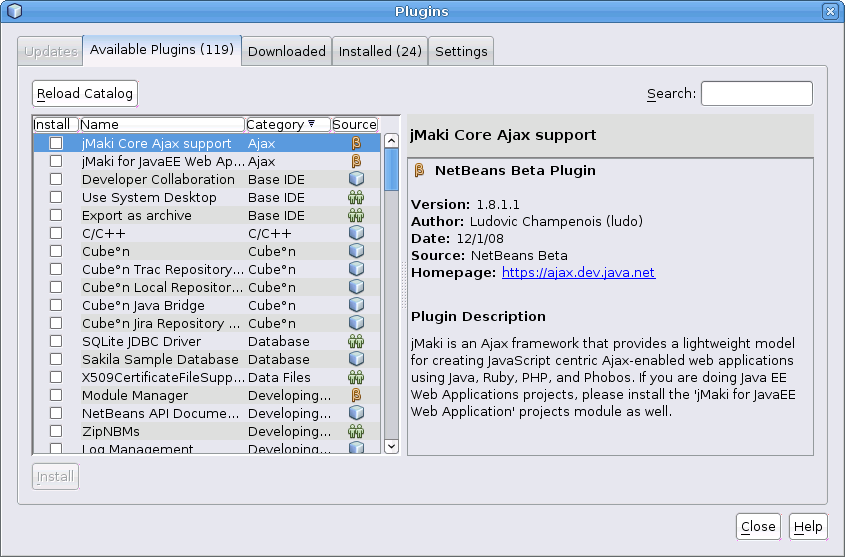Switch to the Downloaded tab

point(287,51)
